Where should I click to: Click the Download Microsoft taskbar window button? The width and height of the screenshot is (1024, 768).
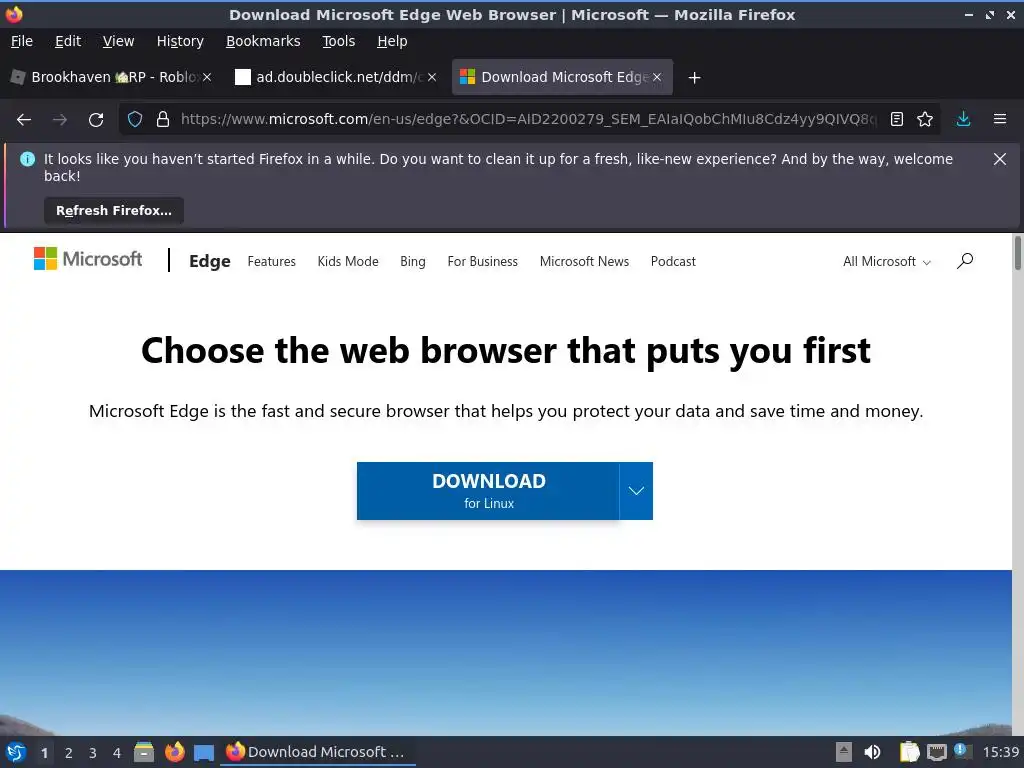[317, 752]
